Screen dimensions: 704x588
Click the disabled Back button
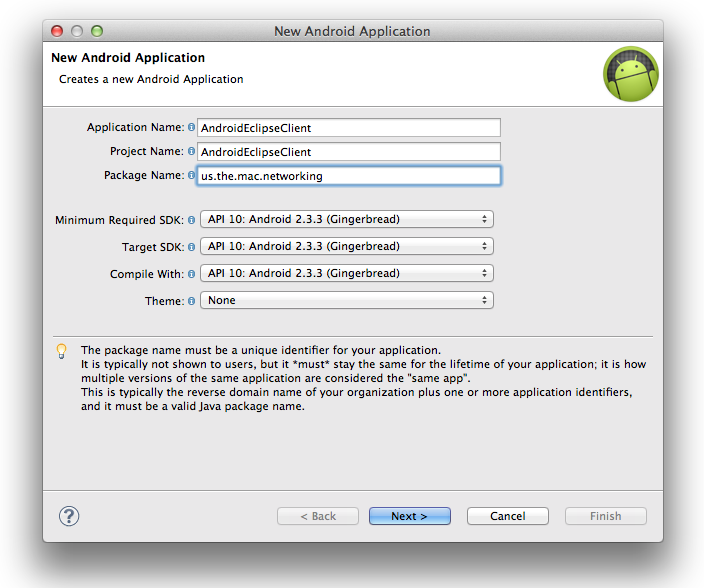318,516
